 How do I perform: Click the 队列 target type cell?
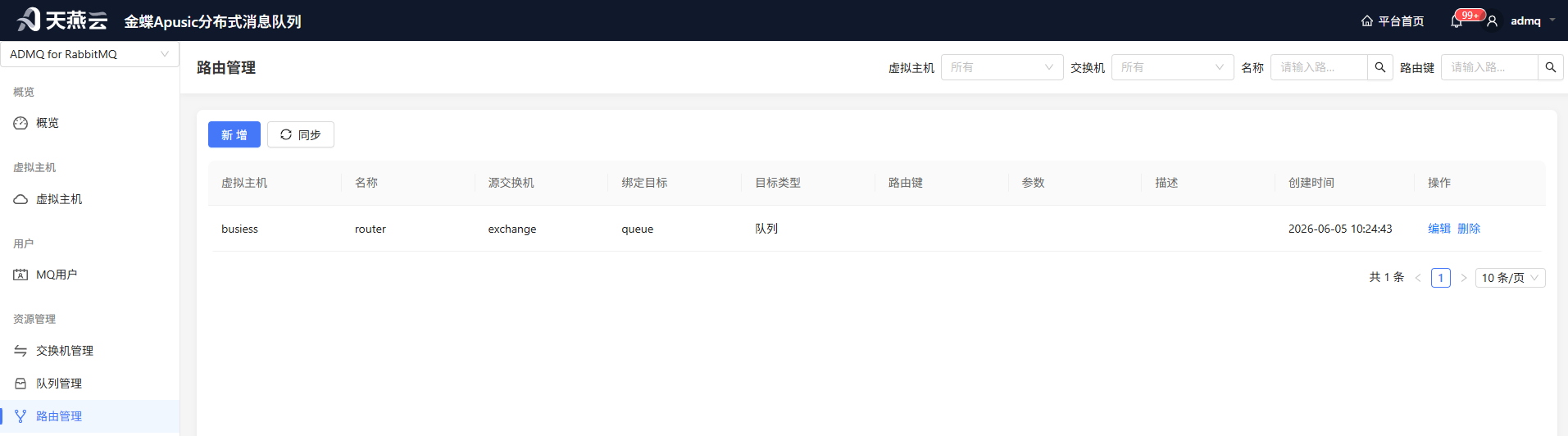tap(766, 229)
